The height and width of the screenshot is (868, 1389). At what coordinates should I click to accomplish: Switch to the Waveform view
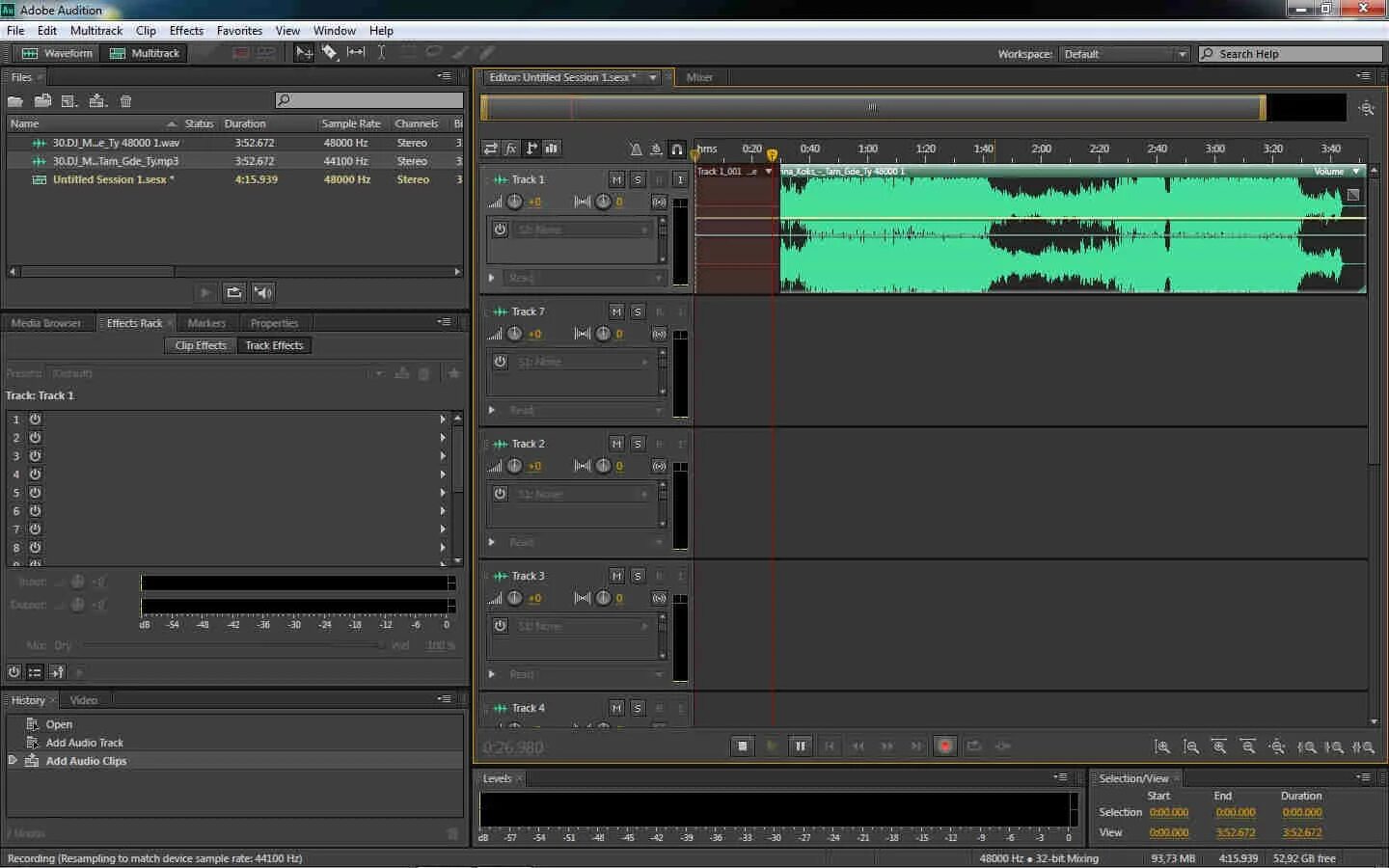pyautogui.click(x=56, y=53)
